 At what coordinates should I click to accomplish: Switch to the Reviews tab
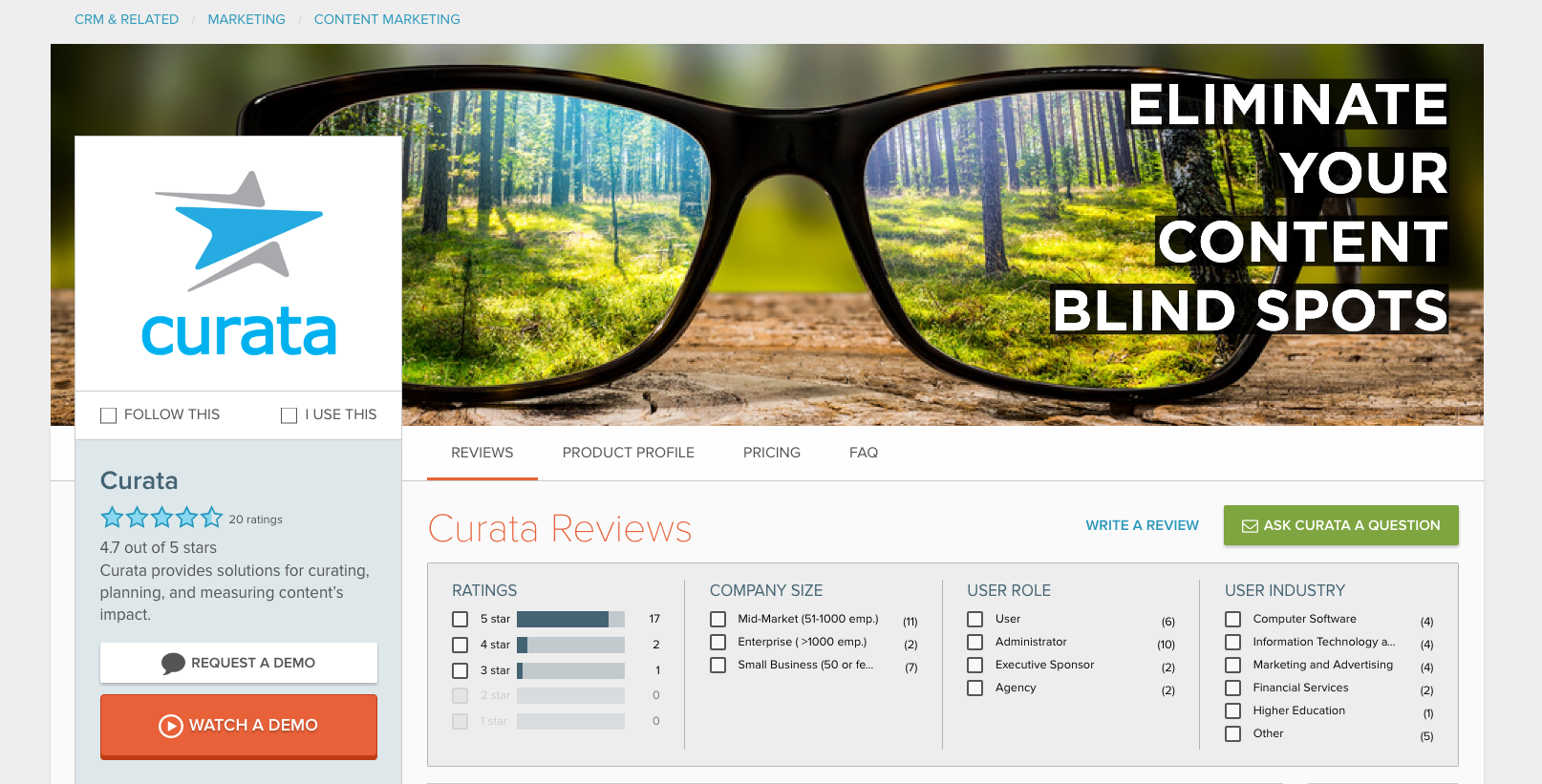tap(482, 453)
